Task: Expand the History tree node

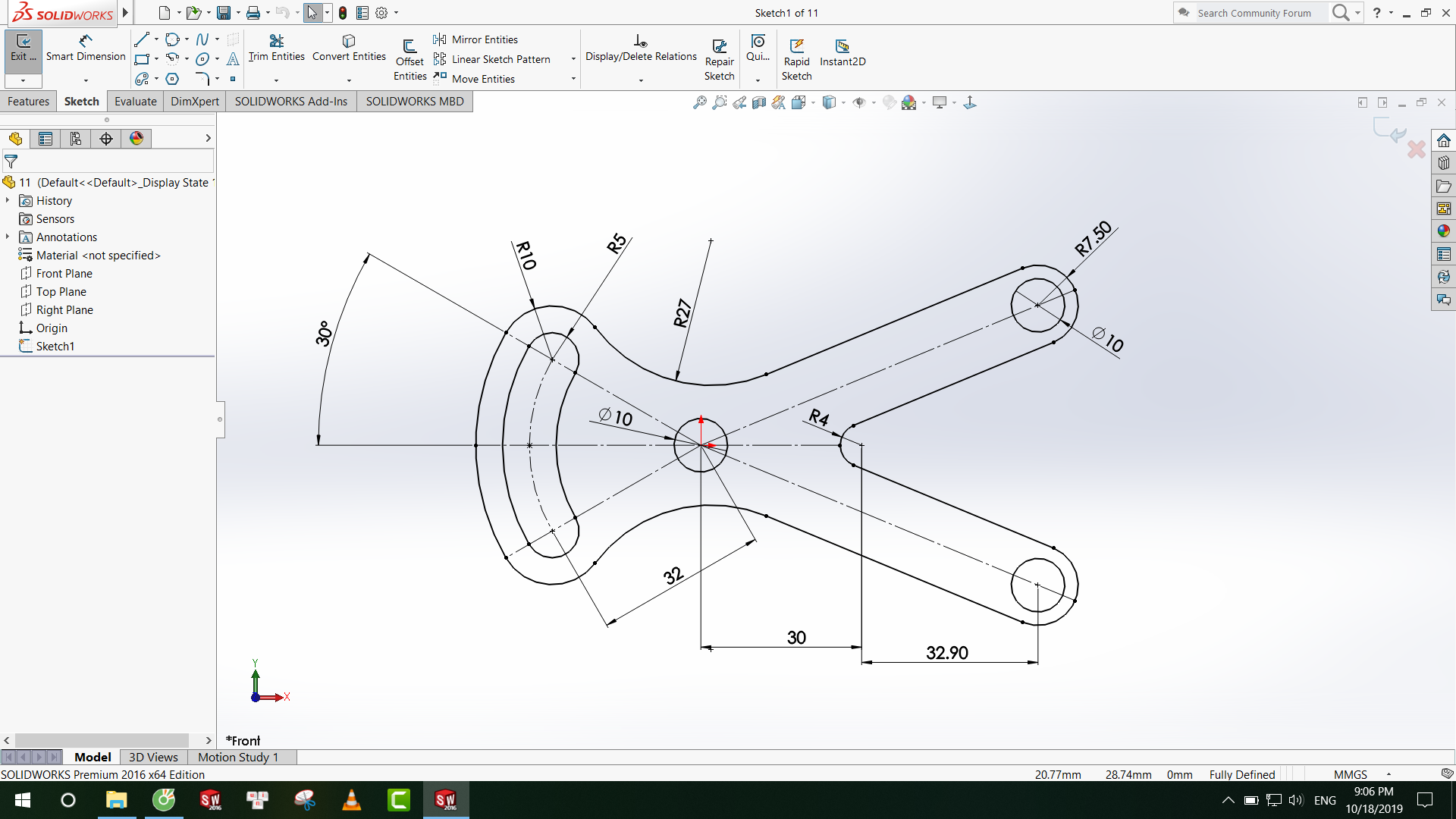Action: click(8, 200)
